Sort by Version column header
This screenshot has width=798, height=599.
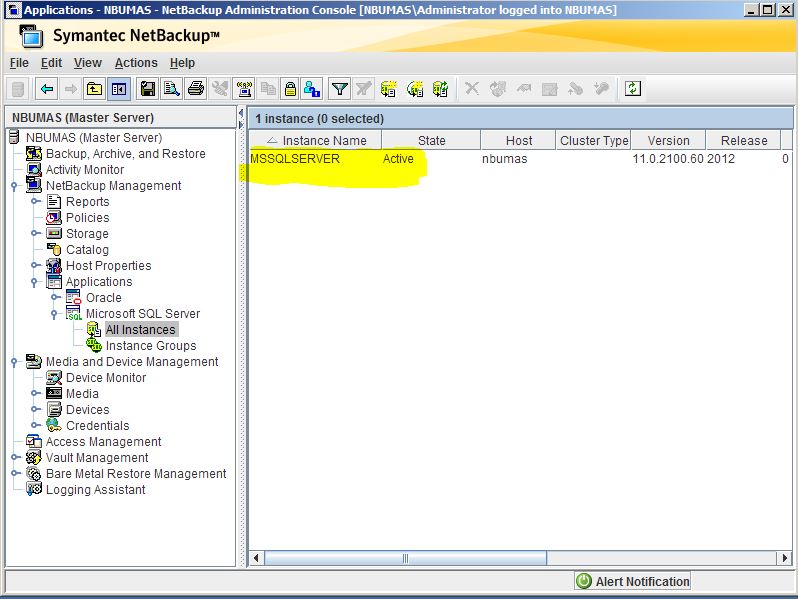pyautogui.click(x=668, y=140)
